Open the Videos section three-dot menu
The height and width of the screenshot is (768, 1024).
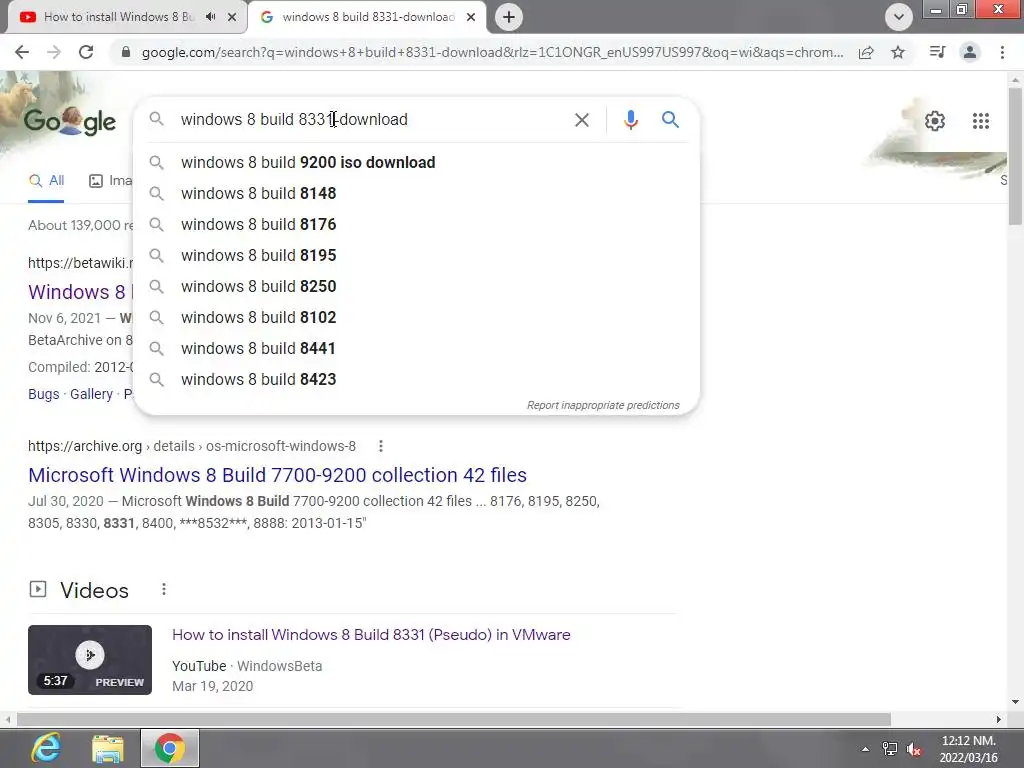[x=164, y=590]
